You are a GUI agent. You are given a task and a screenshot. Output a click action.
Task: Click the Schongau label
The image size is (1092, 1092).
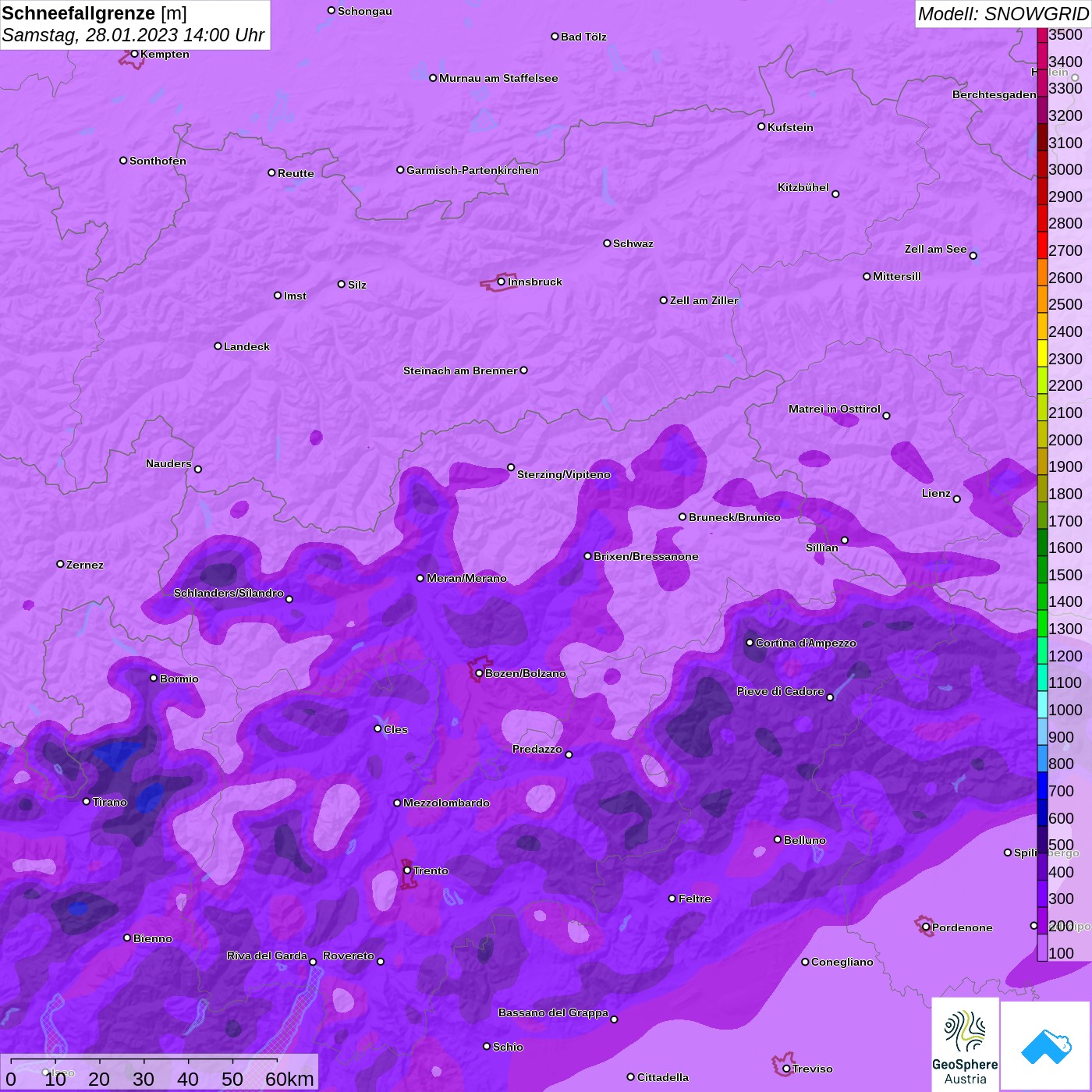click(x=365, y=11)
